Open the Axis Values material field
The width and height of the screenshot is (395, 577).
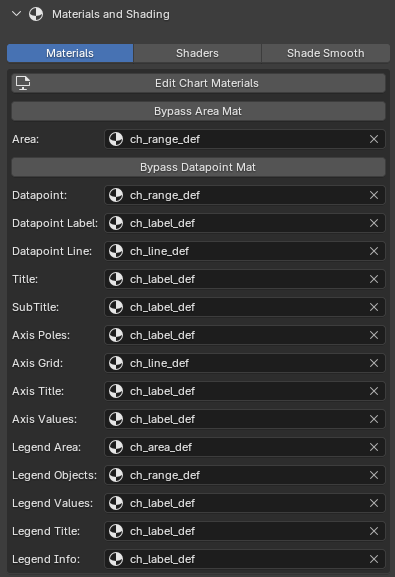click(245, 419)
